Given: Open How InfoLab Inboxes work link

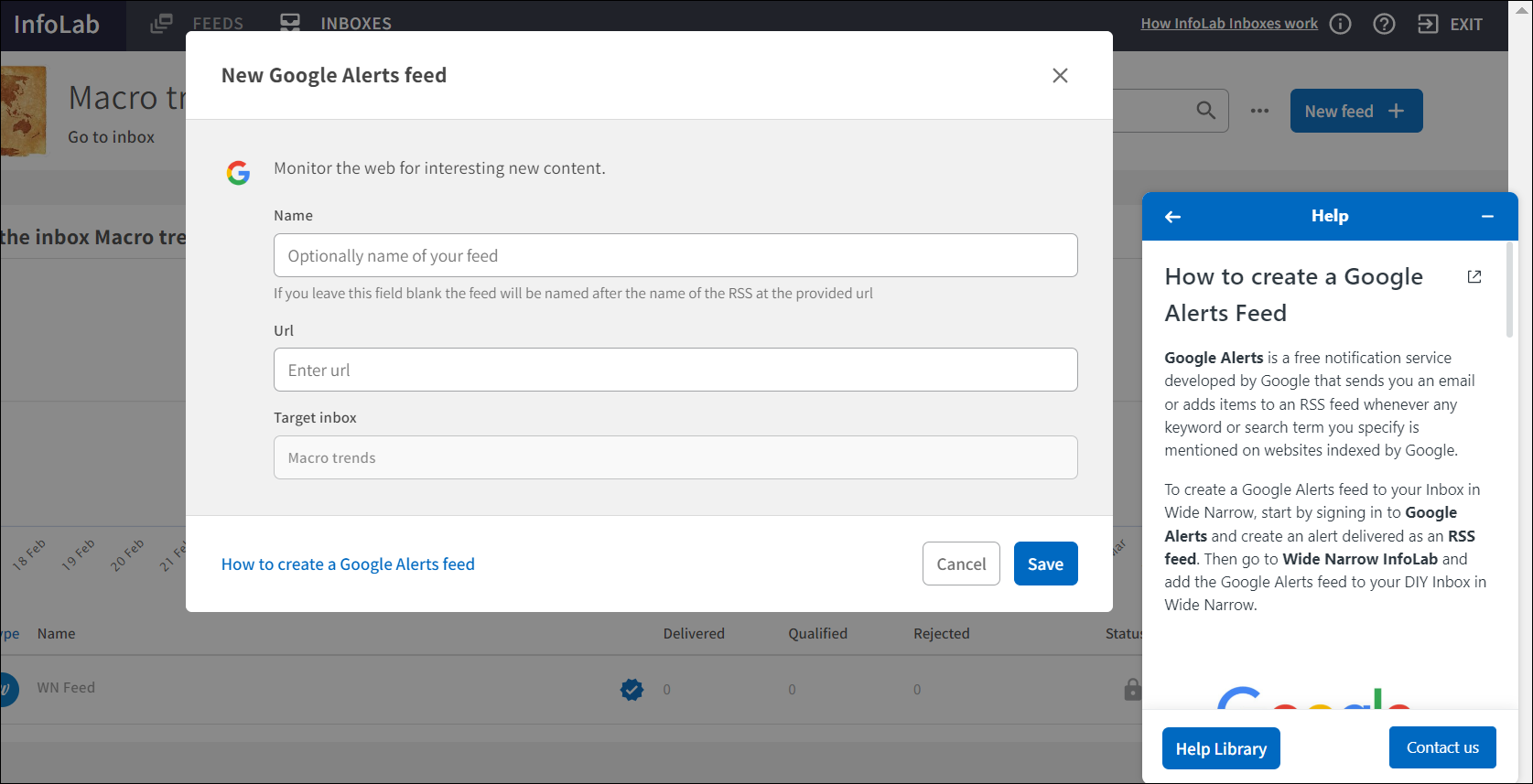Looking at the screenshot, I should (1229, 24).
